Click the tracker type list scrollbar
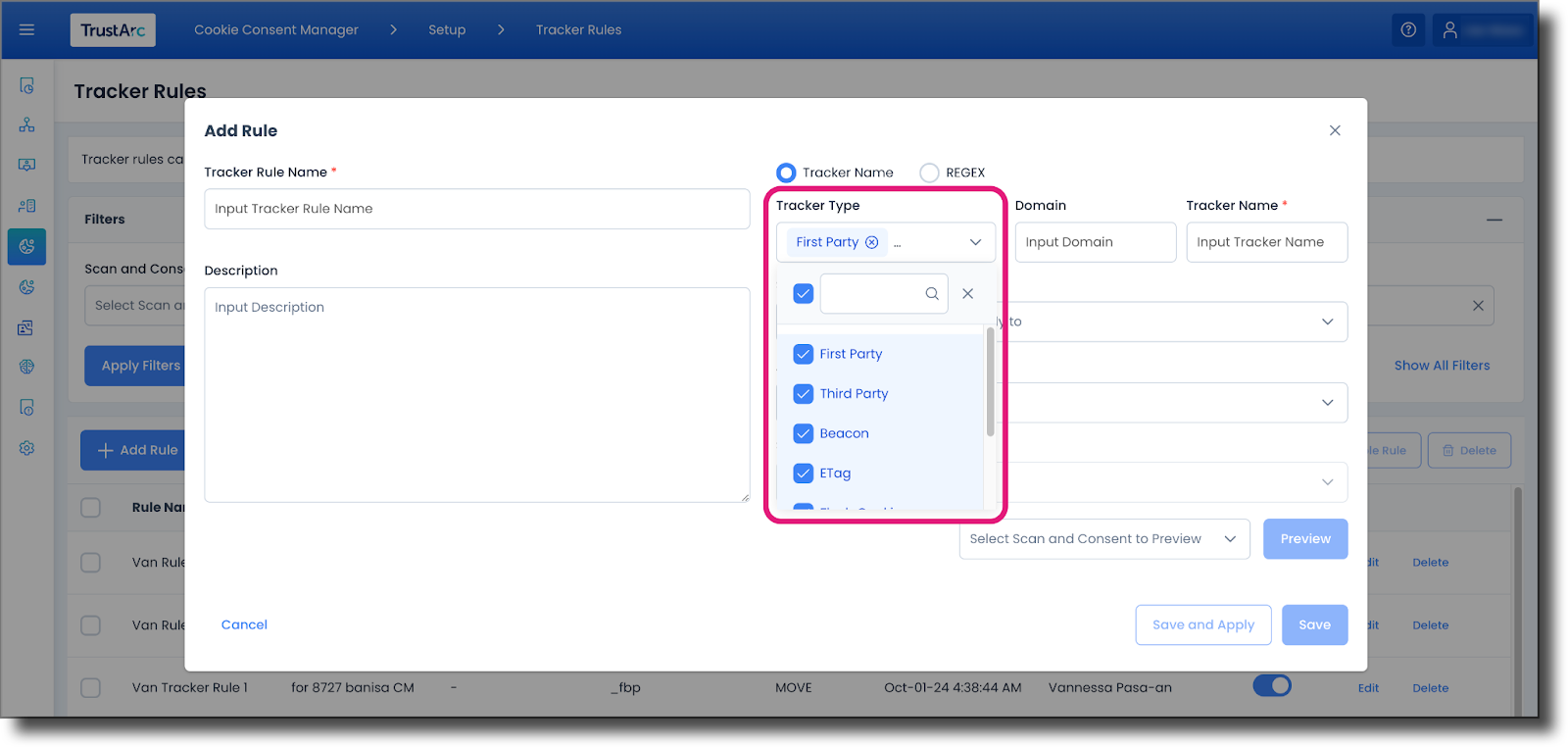The image size is (1568, 747). 990,382
